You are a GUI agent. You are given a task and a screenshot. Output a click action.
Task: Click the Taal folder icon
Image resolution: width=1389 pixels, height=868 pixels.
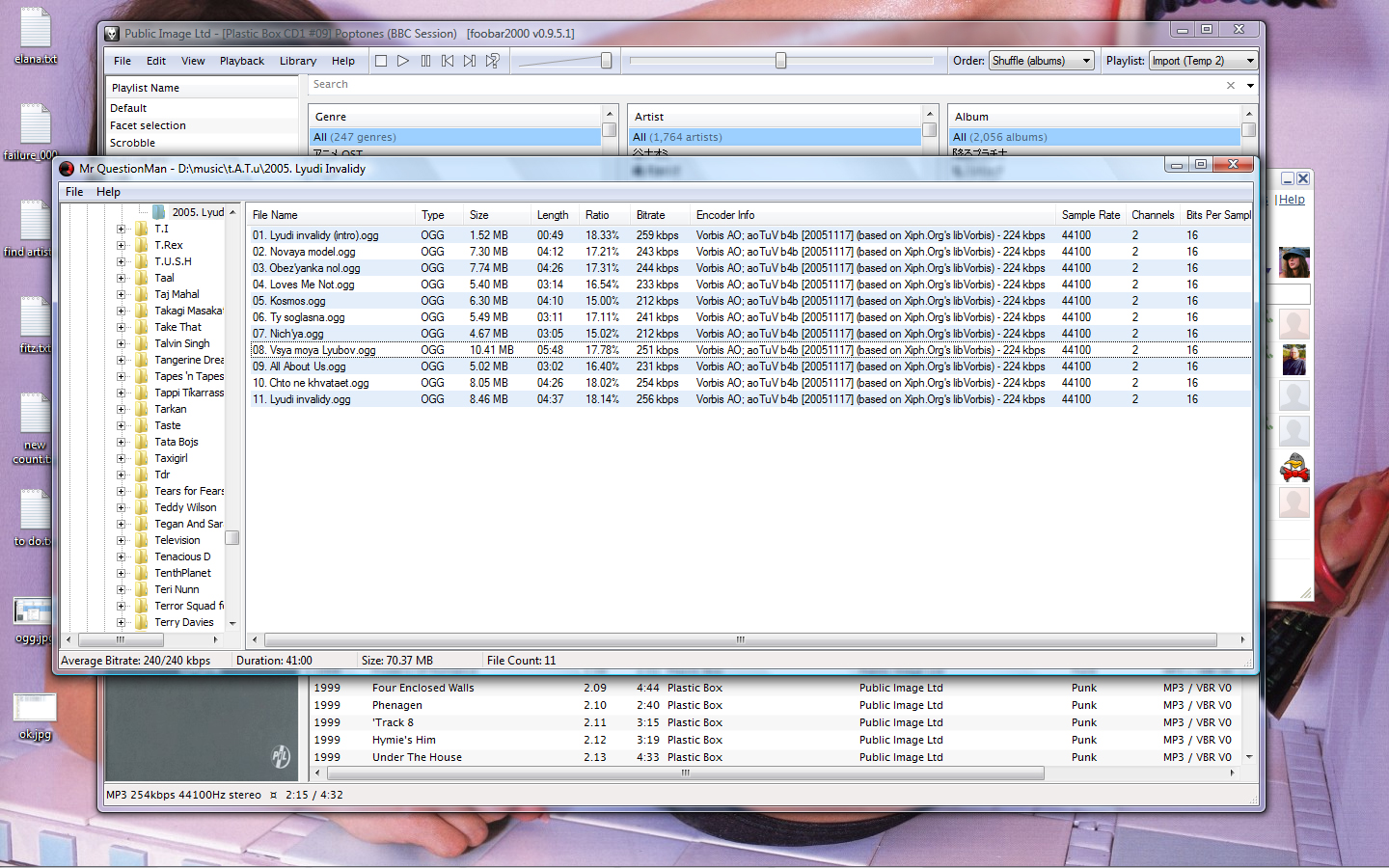(x=142, y=278)
